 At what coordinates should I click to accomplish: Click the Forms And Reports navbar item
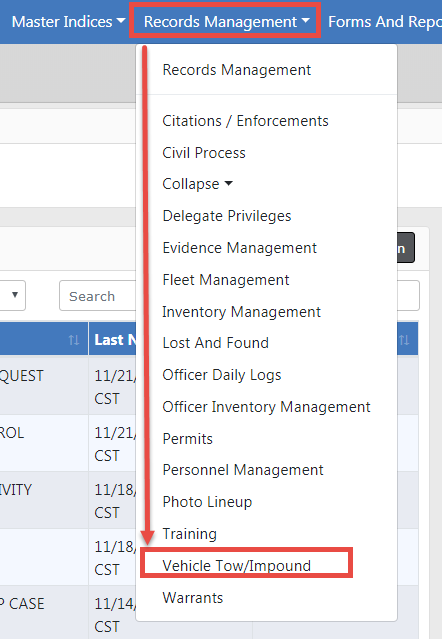385,22
